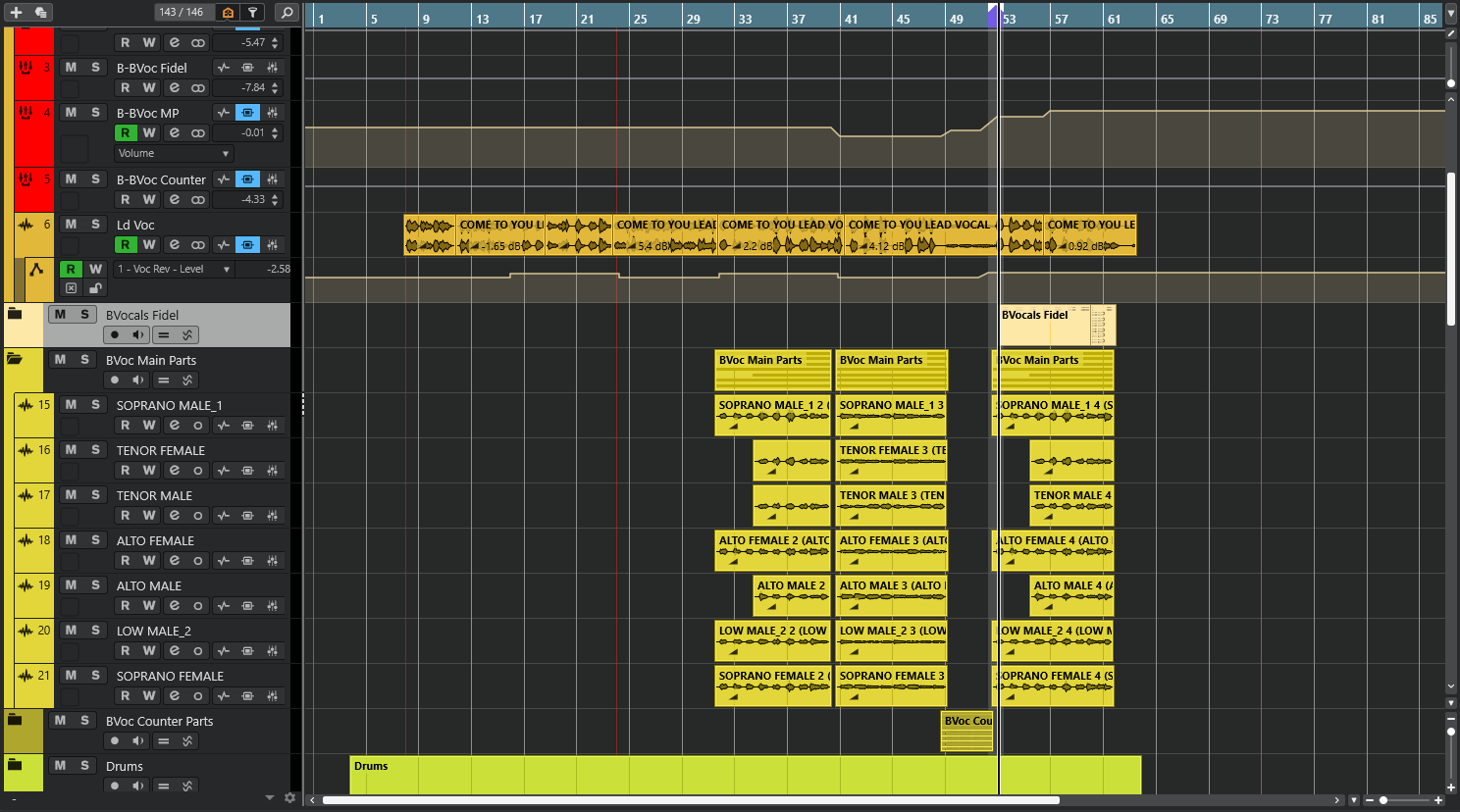The width and height of the screenshot is (1460, 812).
Task: Click the Add Track plus button
Action: 16,12
